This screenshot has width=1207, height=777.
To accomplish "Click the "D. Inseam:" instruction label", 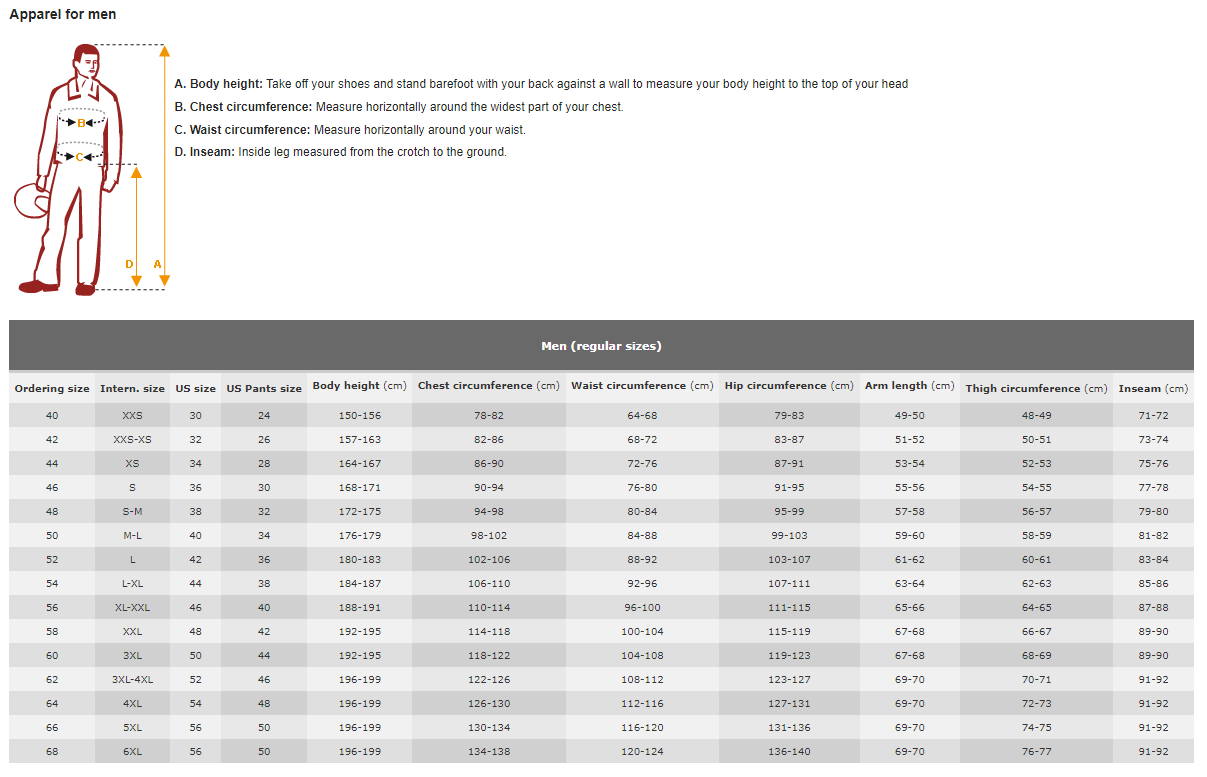I will 204,152.
